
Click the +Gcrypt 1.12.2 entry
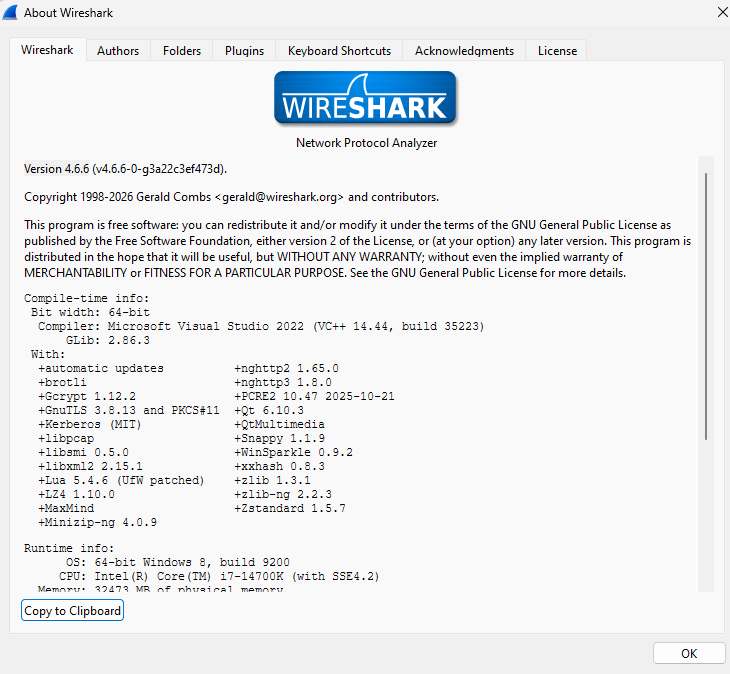point(87,396)
